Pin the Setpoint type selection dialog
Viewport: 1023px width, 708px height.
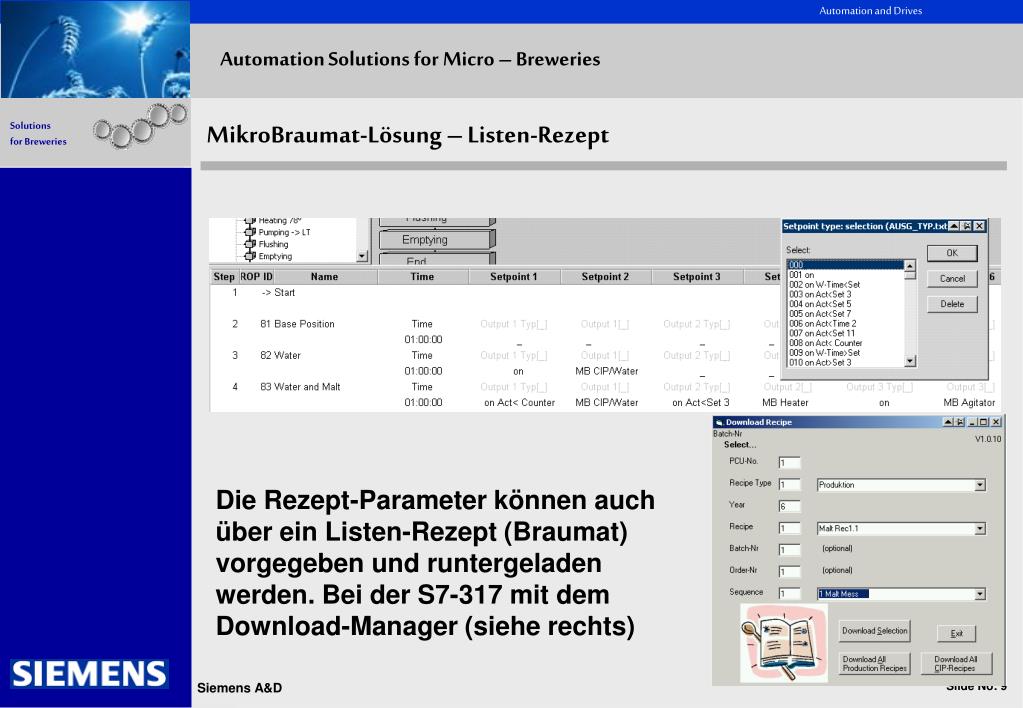[967, 226]
